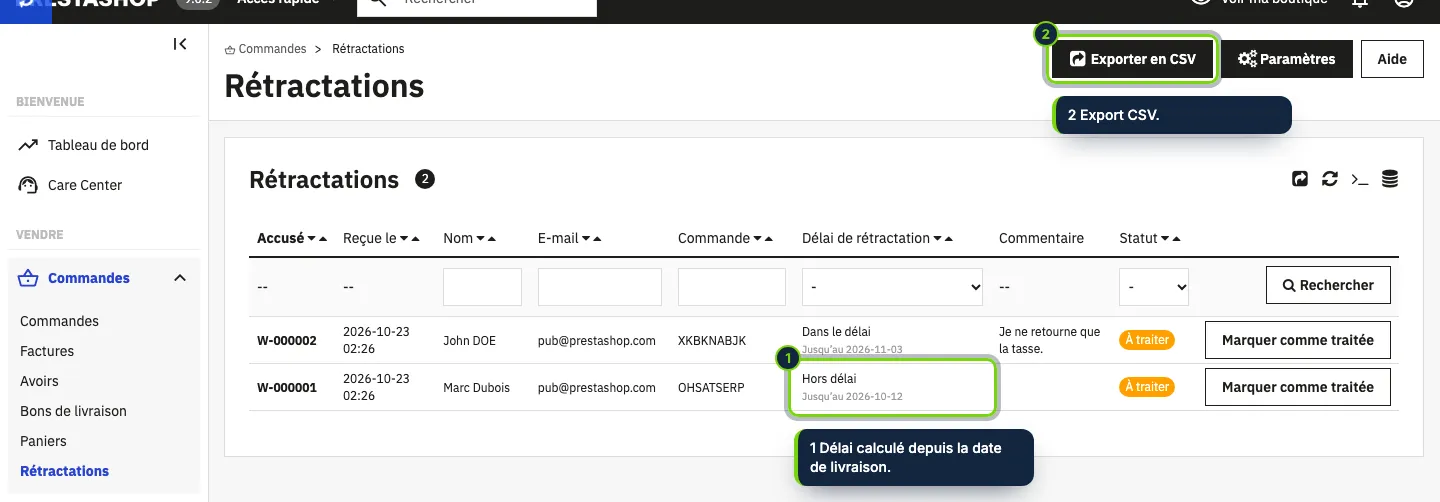Go to Avoirs submenu item
The width and height of the screenshot is (1440, 502).
pyautogui.click(x=39, y=381)
